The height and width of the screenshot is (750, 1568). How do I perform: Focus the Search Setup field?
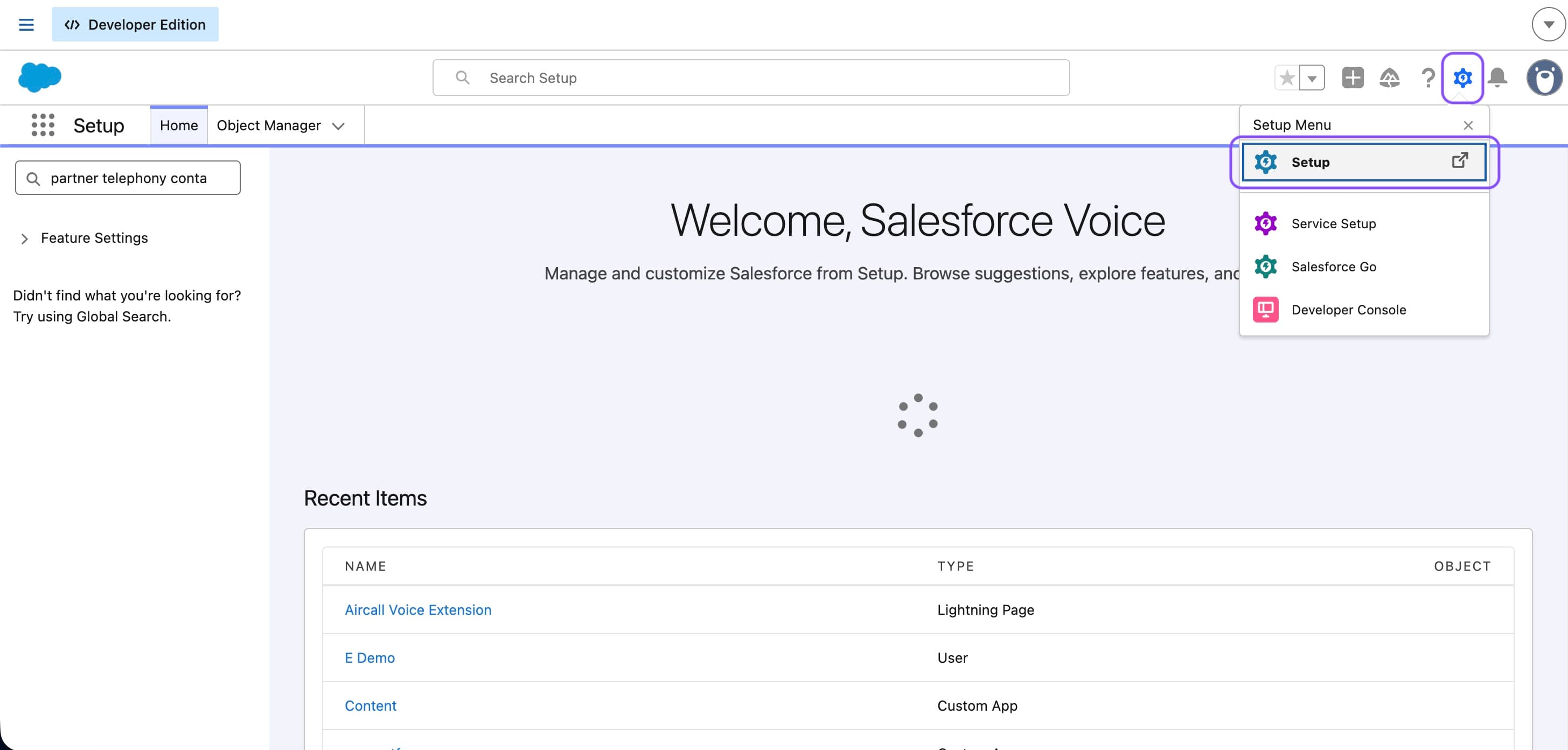click(x=750, y=77)
